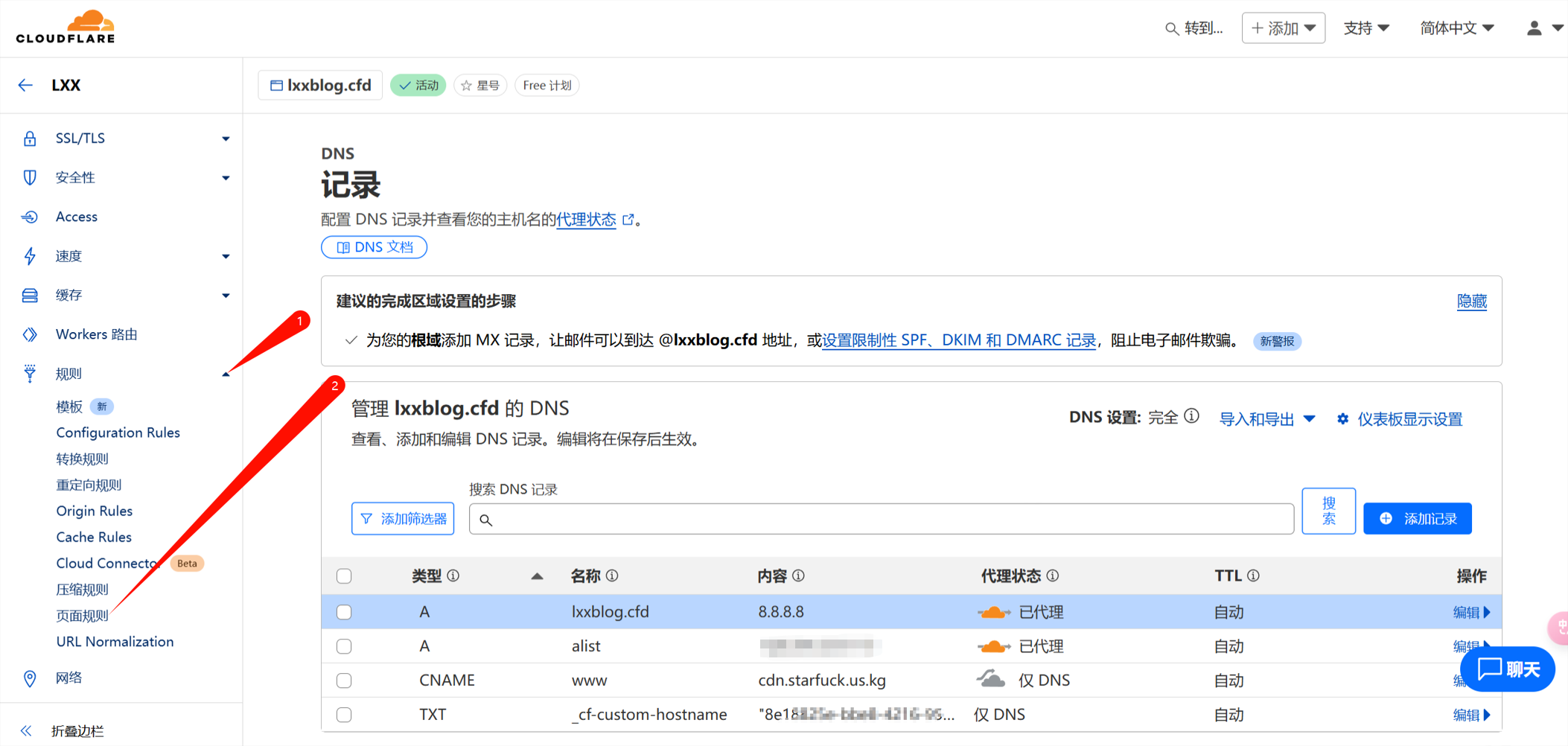Open the 简体中文 language dropdown
The width and height of the screenshot is (1568, 746).
coord(1456,28)
